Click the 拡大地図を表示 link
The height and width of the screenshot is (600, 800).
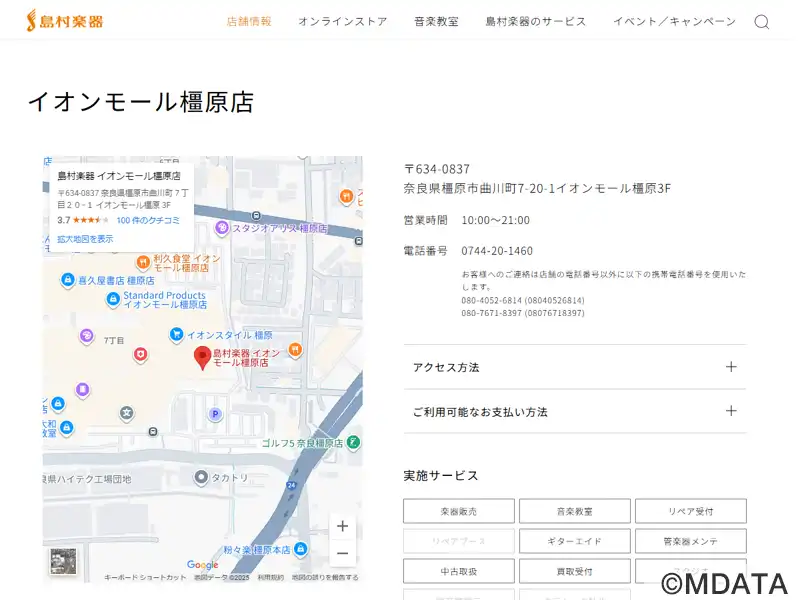85,239
